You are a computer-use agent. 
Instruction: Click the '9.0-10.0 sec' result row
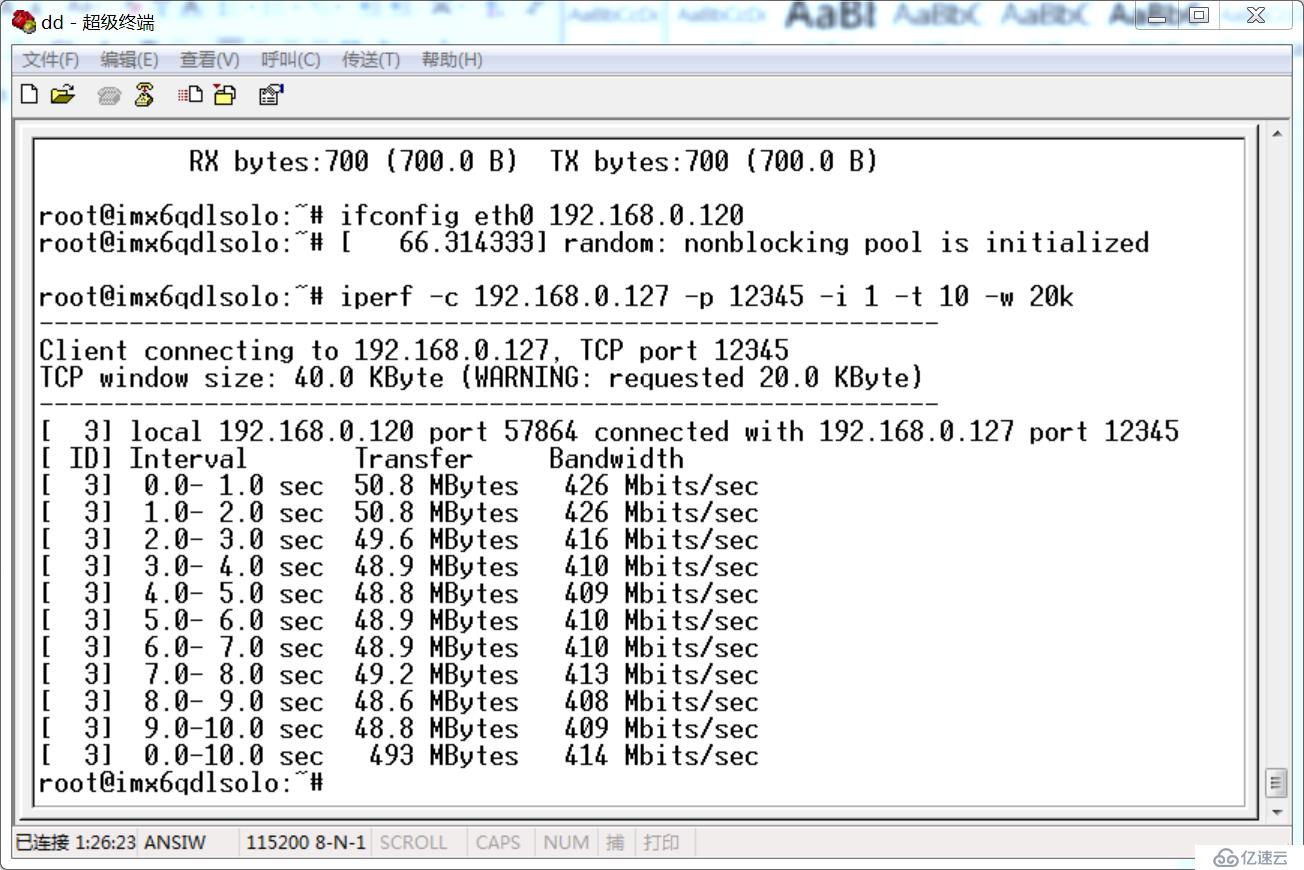coord(398,729)
